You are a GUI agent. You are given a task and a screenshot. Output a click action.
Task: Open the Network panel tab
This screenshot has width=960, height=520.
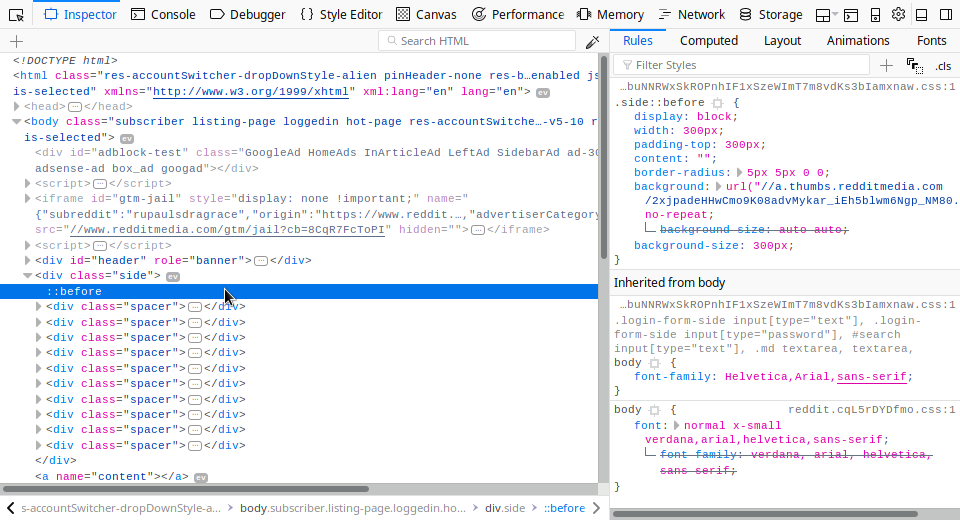(x=691, y=15)
